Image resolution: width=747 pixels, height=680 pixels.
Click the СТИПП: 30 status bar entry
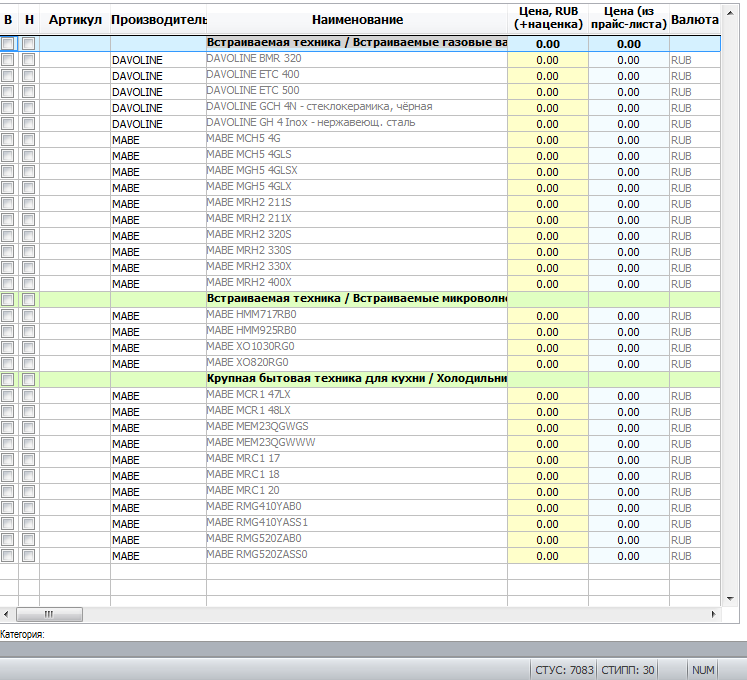tap(627, 670)
